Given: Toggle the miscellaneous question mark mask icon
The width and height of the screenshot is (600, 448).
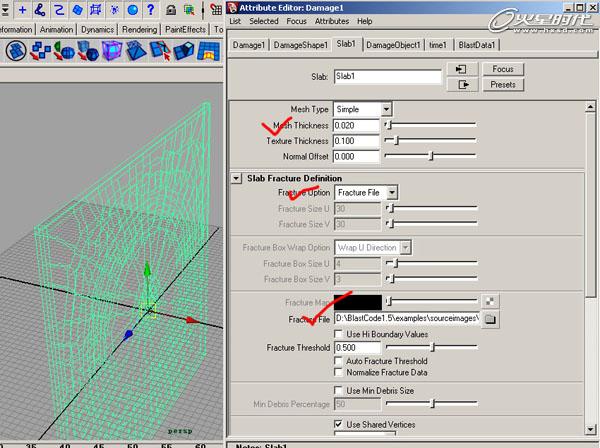Looking at the screenshot, I should pyautogui.click(x=151, y=10).
